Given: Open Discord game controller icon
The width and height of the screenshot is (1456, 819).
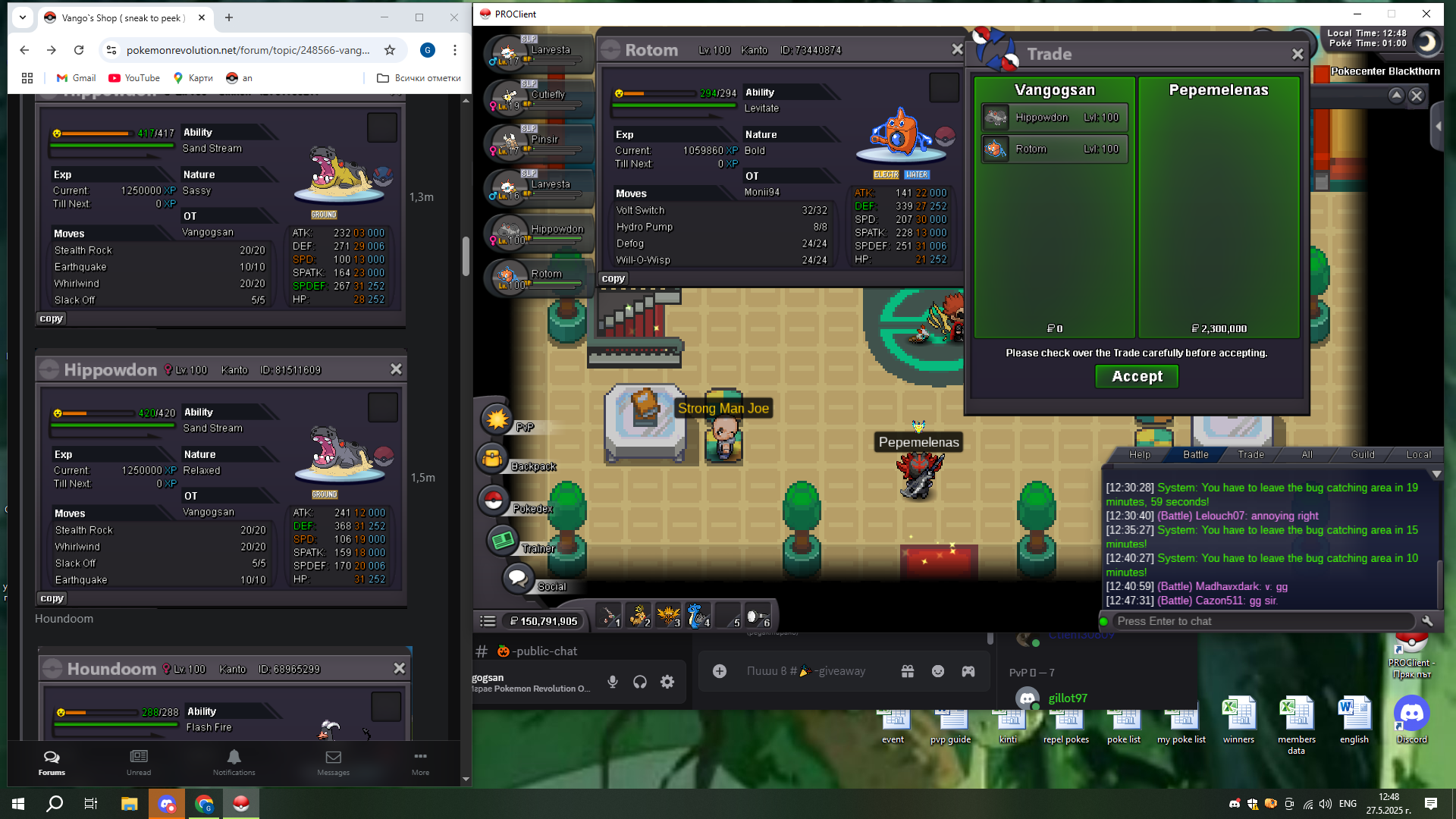Looking at the screenshot, I should (x=968, y=671).
